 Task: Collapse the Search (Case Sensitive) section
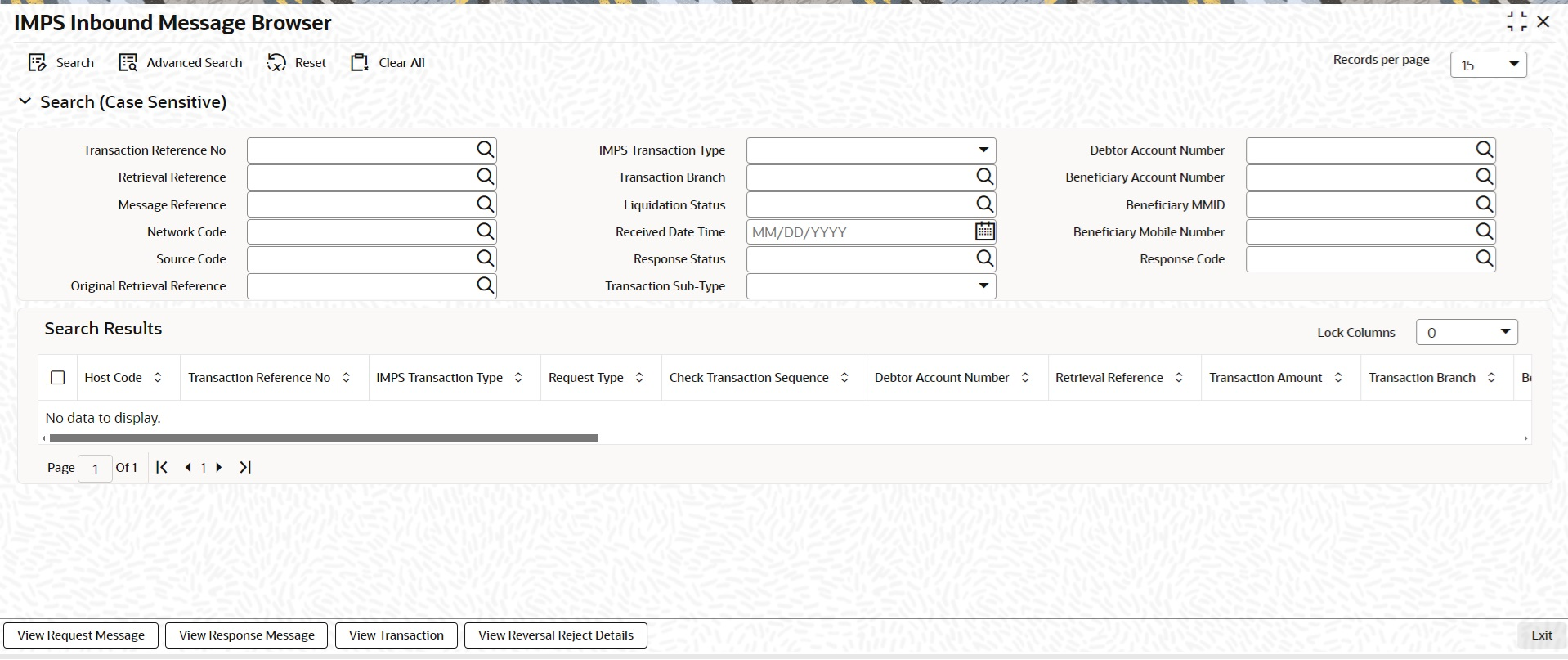(25, 101)
